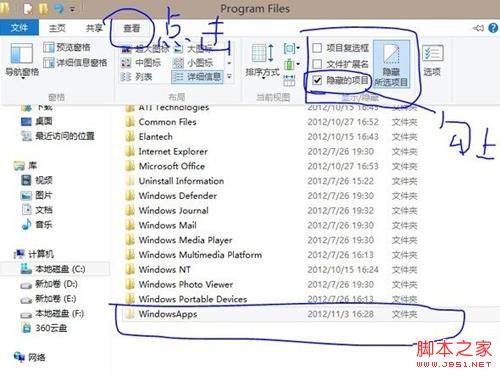Toggle the 详细信息窗格 details pane
The height and width of the screenshot is (375, 500).
(75, 63)
